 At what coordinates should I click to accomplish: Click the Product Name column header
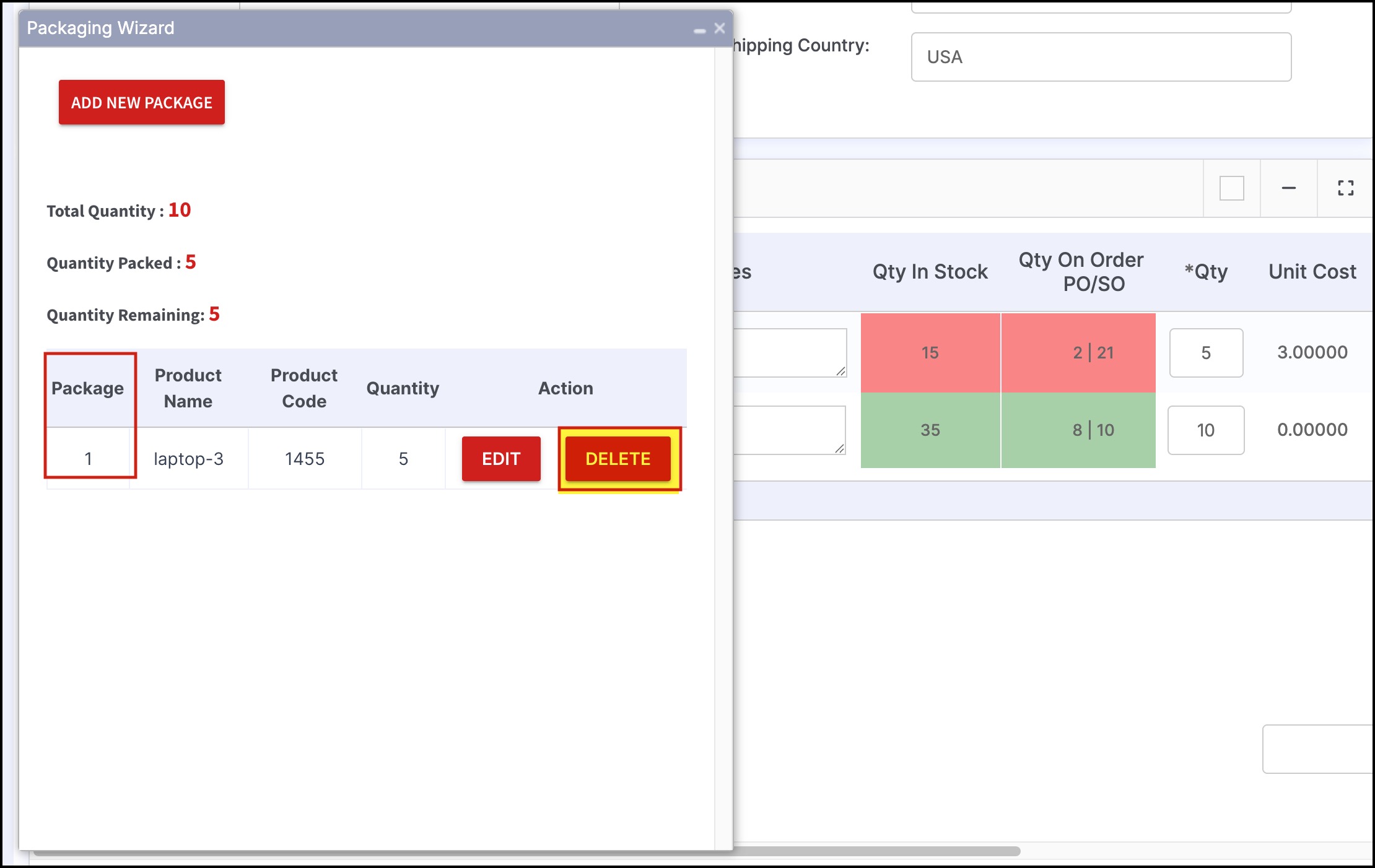(x=188, y=388)
